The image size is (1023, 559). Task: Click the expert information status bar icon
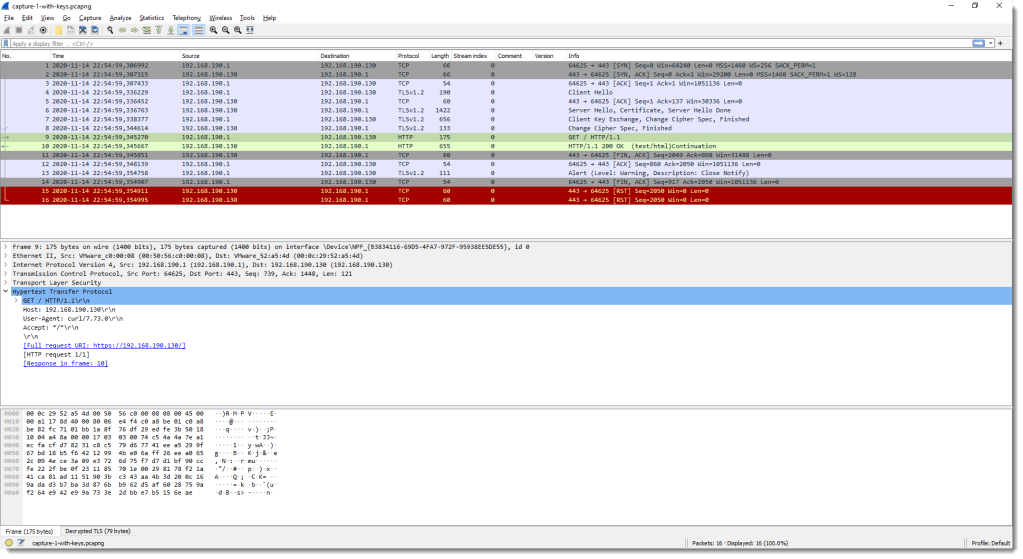tap(9, 543)
